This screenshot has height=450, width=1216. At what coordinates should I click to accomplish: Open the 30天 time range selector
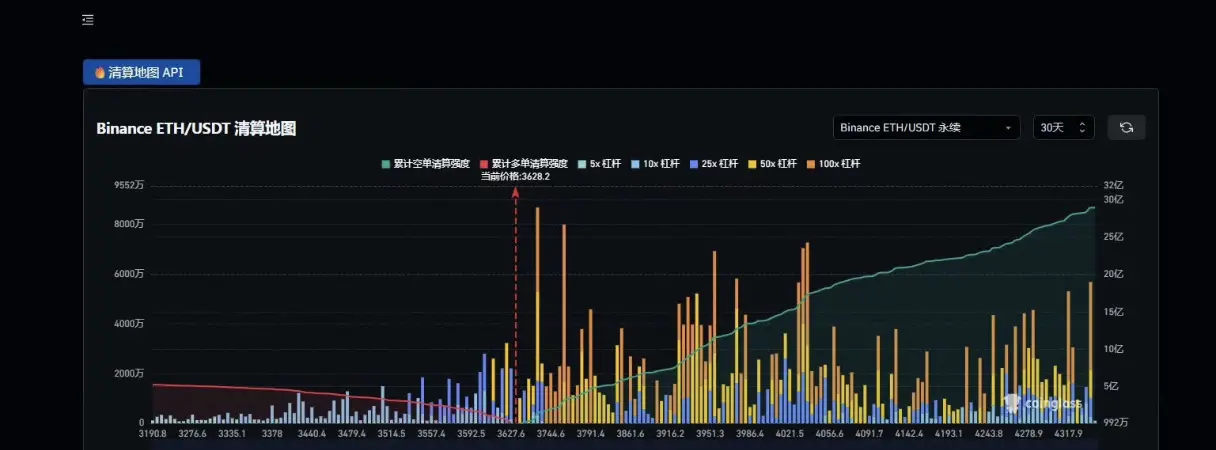click(x=1063, y=128)
